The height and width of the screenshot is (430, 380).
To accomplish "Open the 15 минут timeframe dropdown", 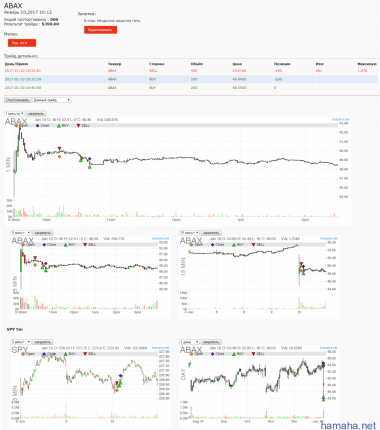I will coord(189,233).
